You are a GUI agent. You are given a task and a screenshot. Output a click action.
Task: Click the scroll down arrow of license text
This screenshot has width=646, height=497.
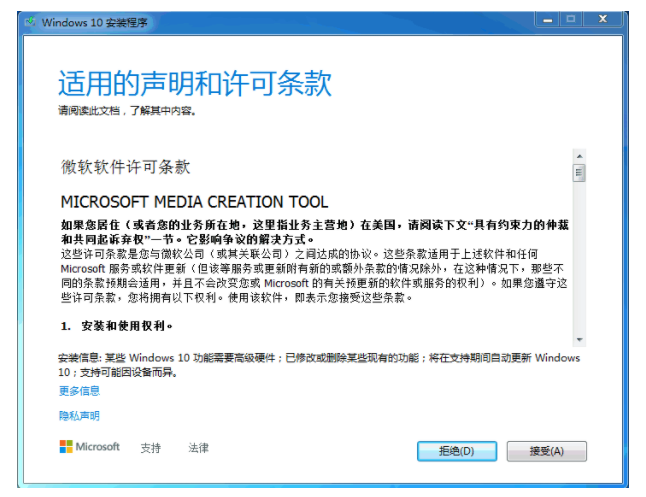[x=578, y=338]
